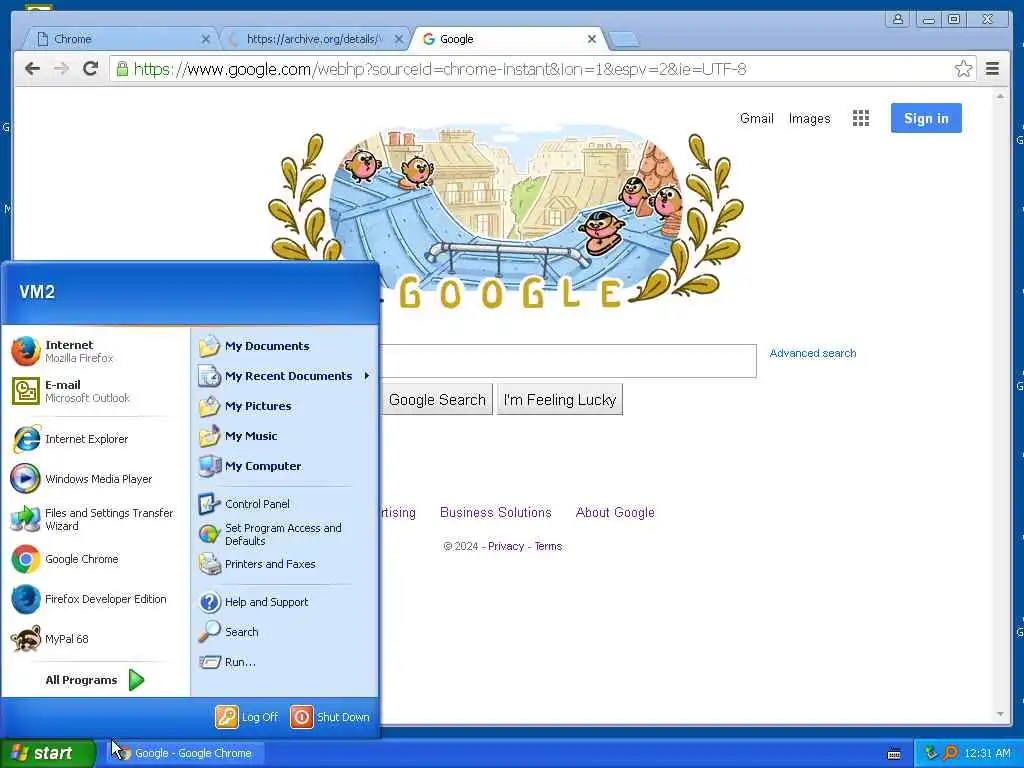Switch to the archive.org tab
Screen dimensions: 1024x768
tap(315, 39)
